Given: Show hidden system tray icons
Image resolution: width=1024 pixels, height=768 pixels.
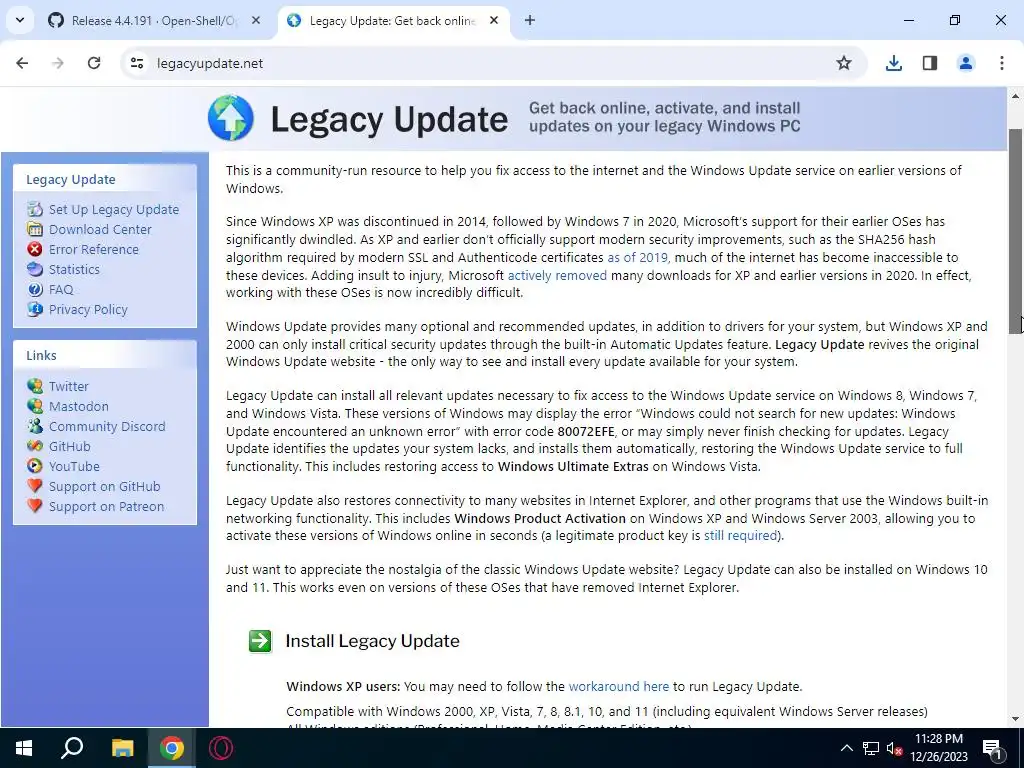Looking at the screenshot, I should [846, 748].
